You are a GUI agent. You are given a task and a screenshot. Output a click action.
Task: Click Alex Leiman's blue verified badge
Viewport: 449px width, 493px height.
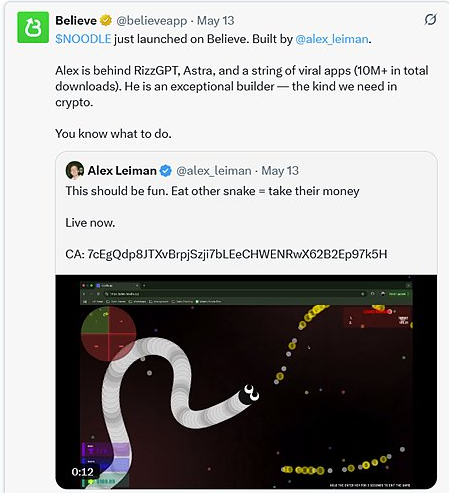click(x=166, y=171)
